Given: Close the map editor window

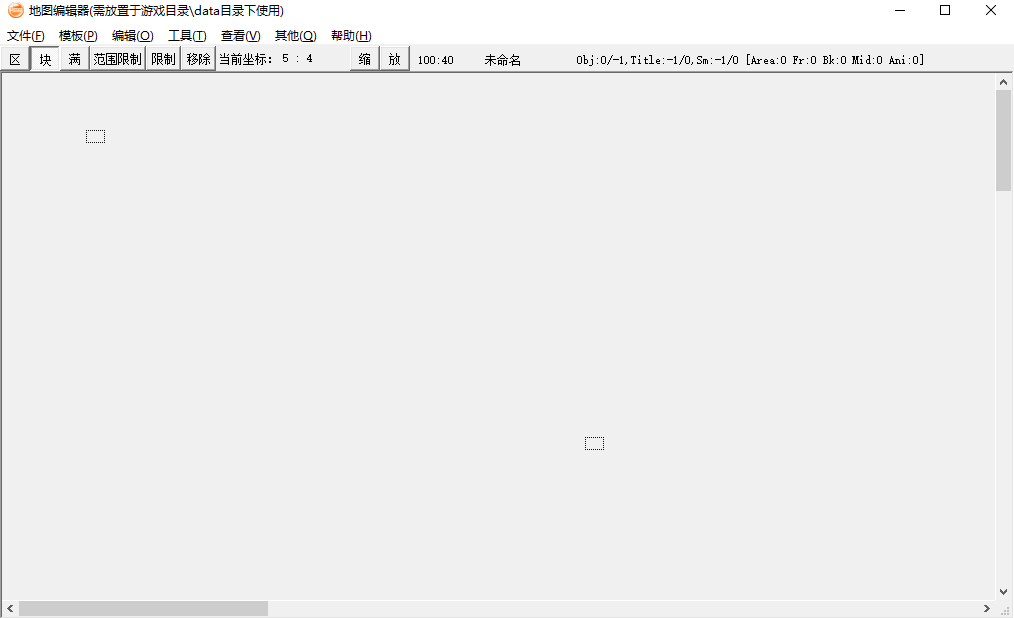Looking at the screenshot, I should (x=991, y=10).
